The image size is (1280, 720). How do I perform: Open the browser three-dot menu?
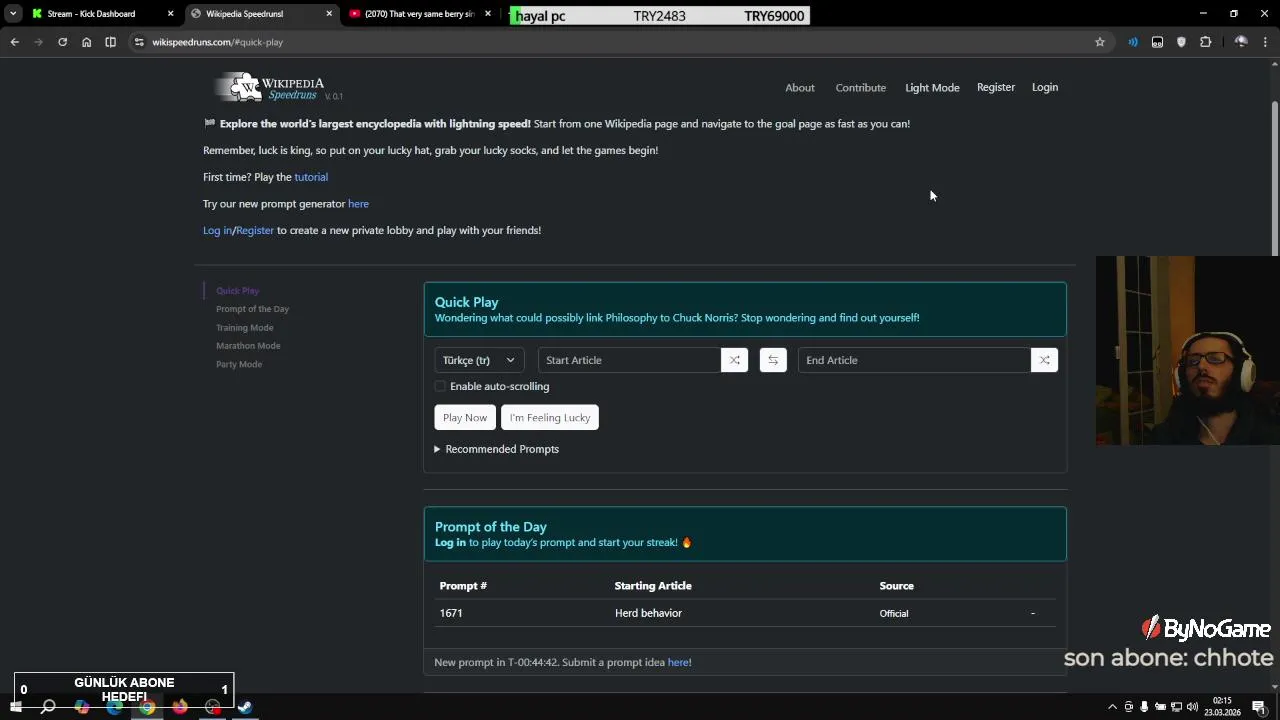click(1265, 42)
